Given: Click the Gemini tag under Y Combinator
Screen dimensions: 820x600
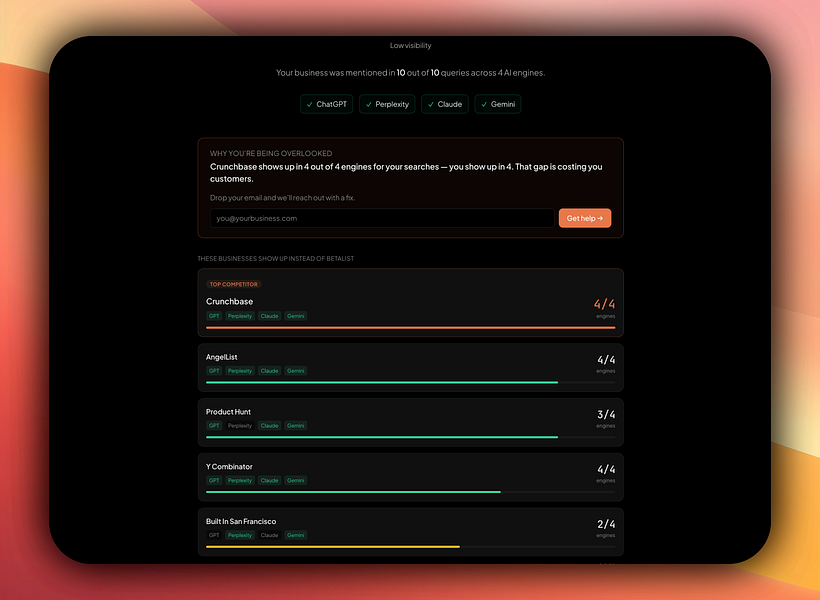Looking at the screenshot, I should (295, 480).
